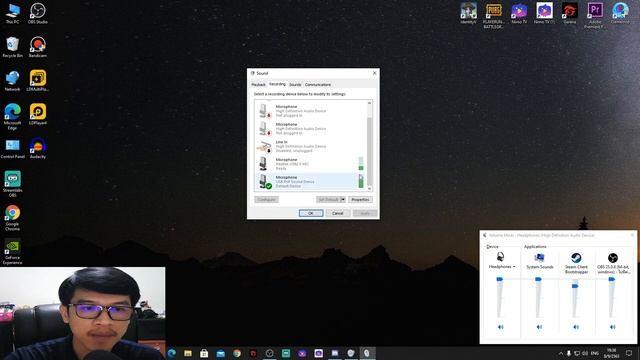Image resolution: width=640 pixels, height=360 pixels.
Task: Click the Headphones device icon in Volume Mixer
Action: (500, 257)
